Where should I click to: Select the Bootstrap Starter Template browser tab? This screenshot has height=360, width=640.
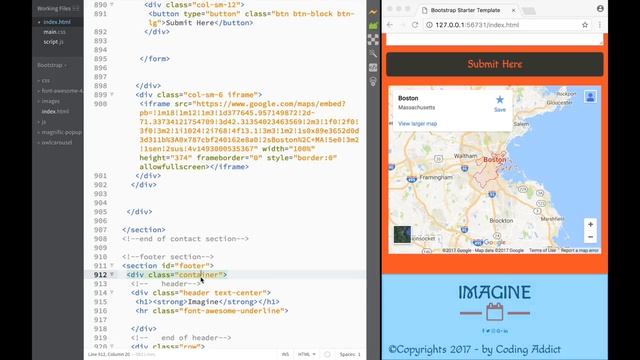[x=465, y=10]
